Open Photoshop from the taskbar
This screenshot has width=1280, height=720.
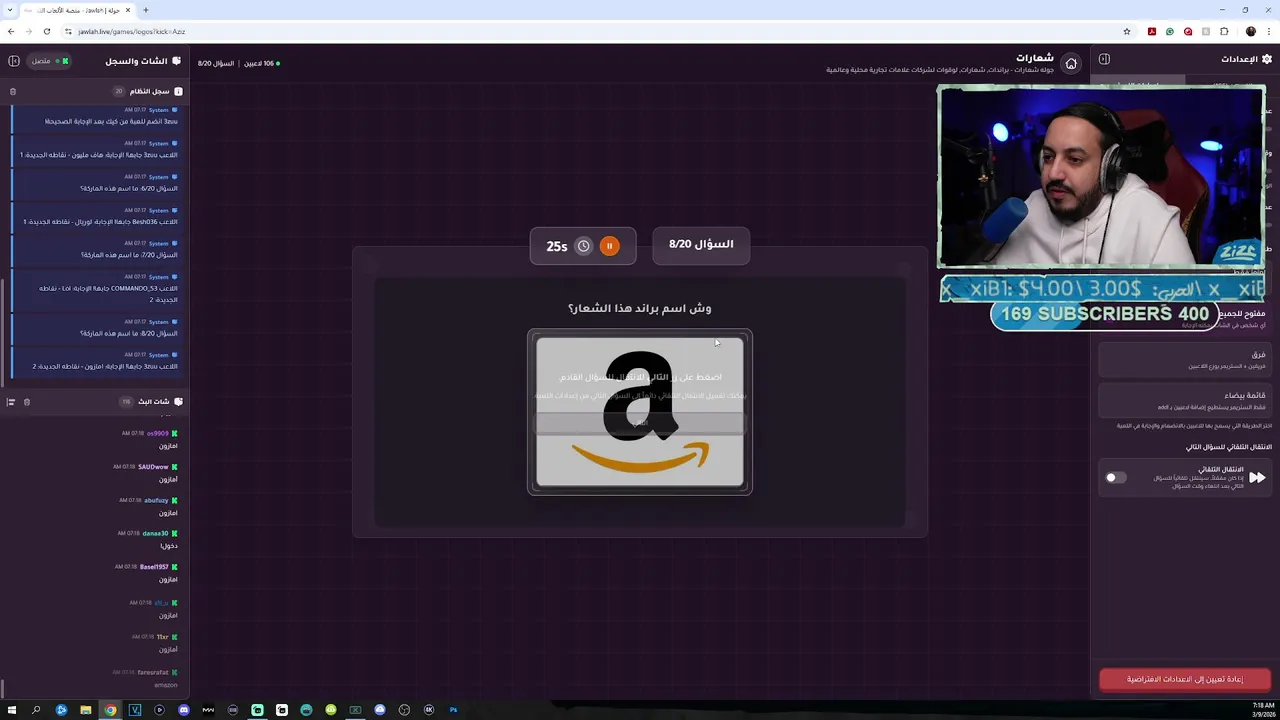pyautogui.click(x=453, y=710)
